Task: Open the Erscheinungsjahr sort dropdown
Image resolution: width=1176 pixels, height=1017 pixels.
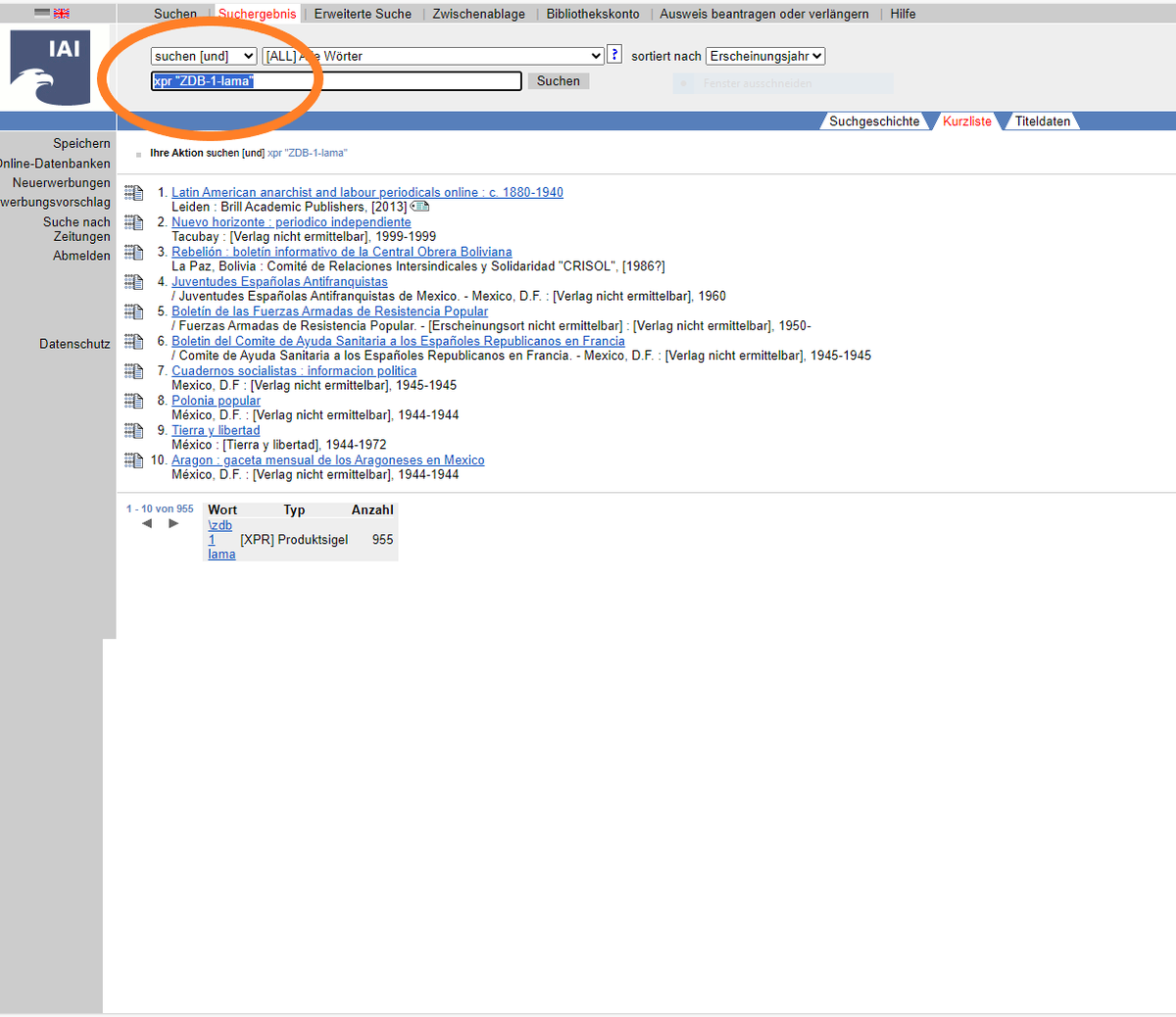Action: pyautogui.click(x=765, y=56)
